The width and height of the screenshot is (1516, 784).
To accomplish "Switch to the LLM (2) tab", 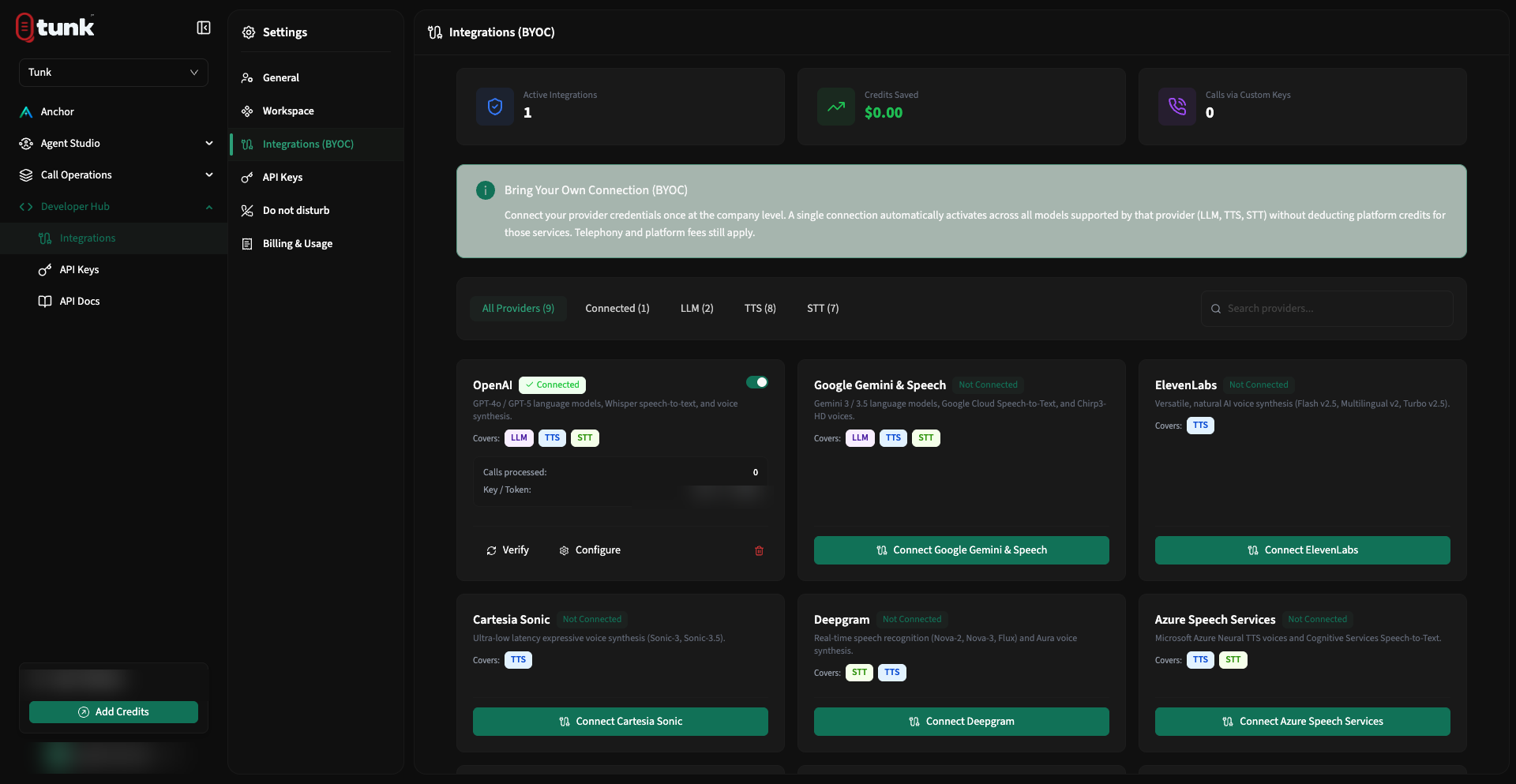I will (697, 309).
